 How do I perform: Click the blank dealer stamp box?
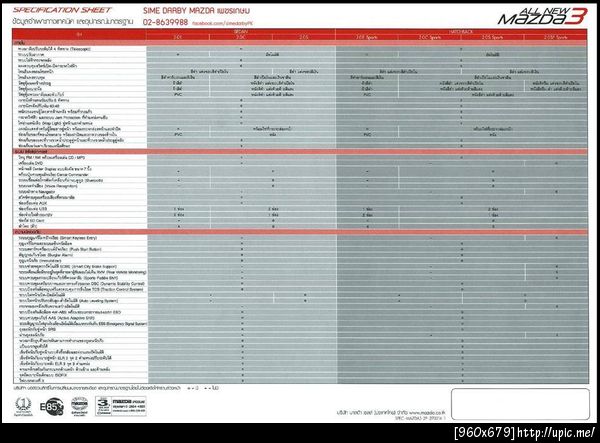coord(520,404)
